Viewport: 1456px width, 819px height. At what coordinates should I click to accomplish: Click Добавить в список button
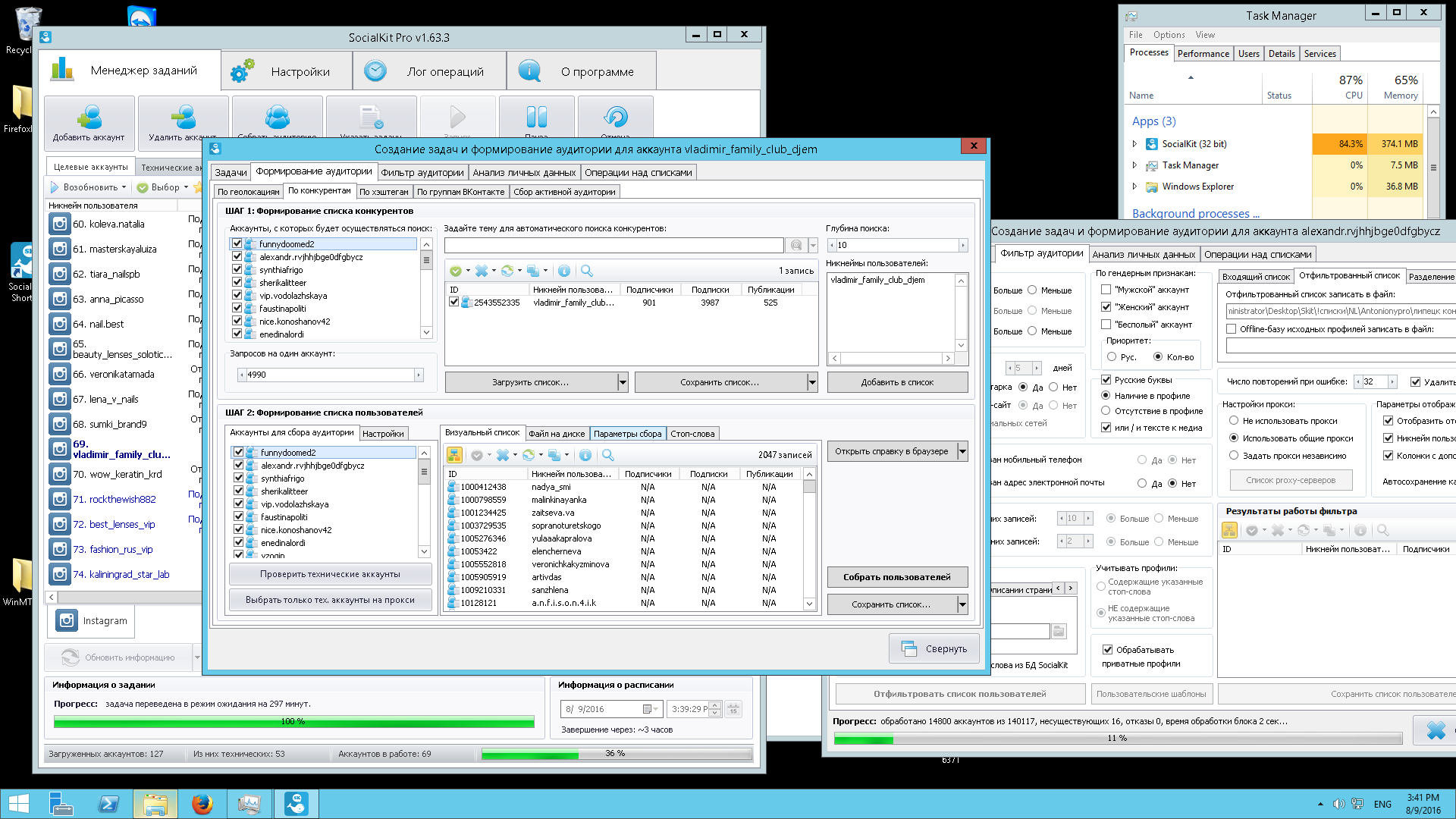click(897, 382)
